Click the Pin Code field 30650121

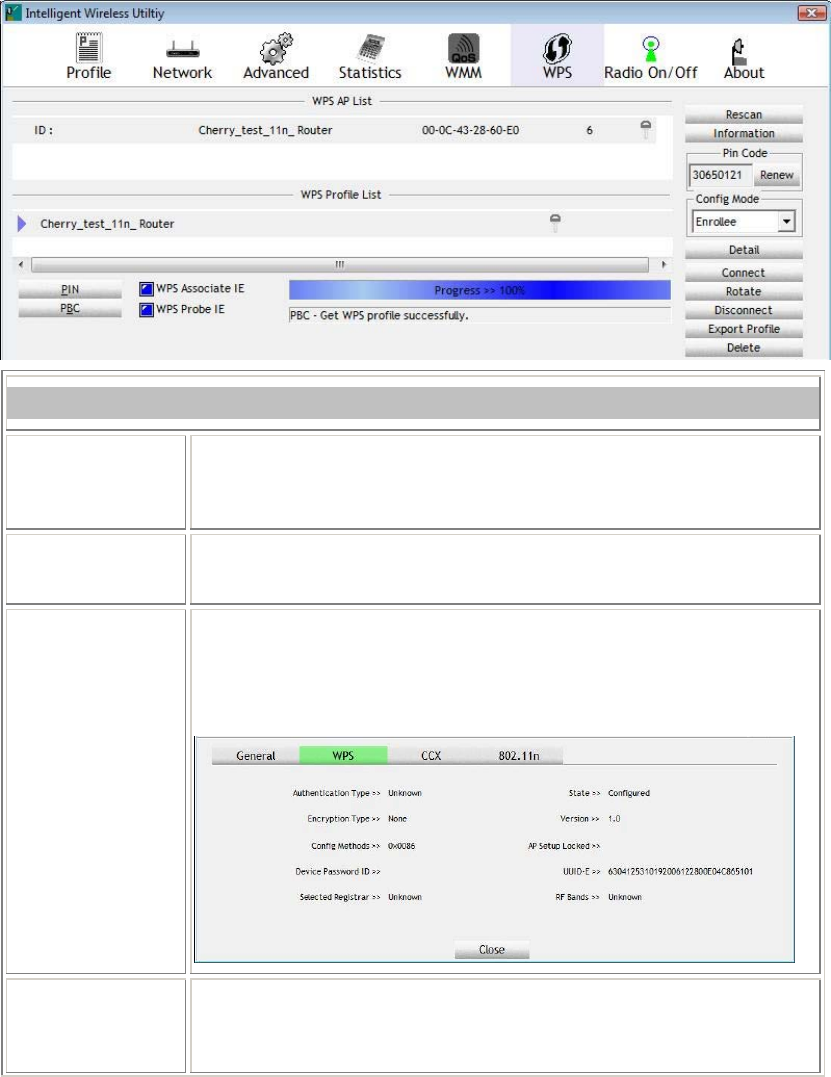(720, 175)
